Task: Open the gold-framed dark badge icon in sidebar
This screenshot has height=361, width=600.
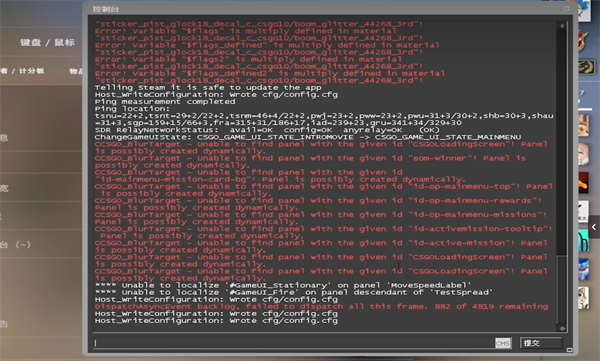Action: point(586,67)
